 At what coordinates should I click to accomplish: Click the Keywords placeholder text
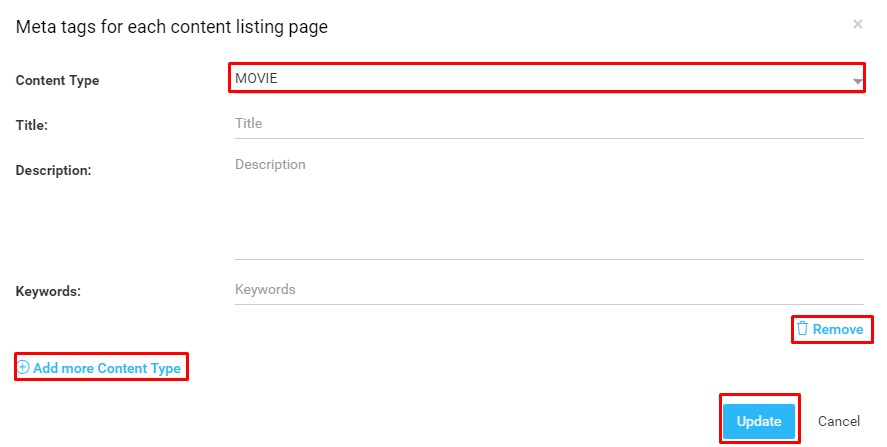tap(265, 290)
